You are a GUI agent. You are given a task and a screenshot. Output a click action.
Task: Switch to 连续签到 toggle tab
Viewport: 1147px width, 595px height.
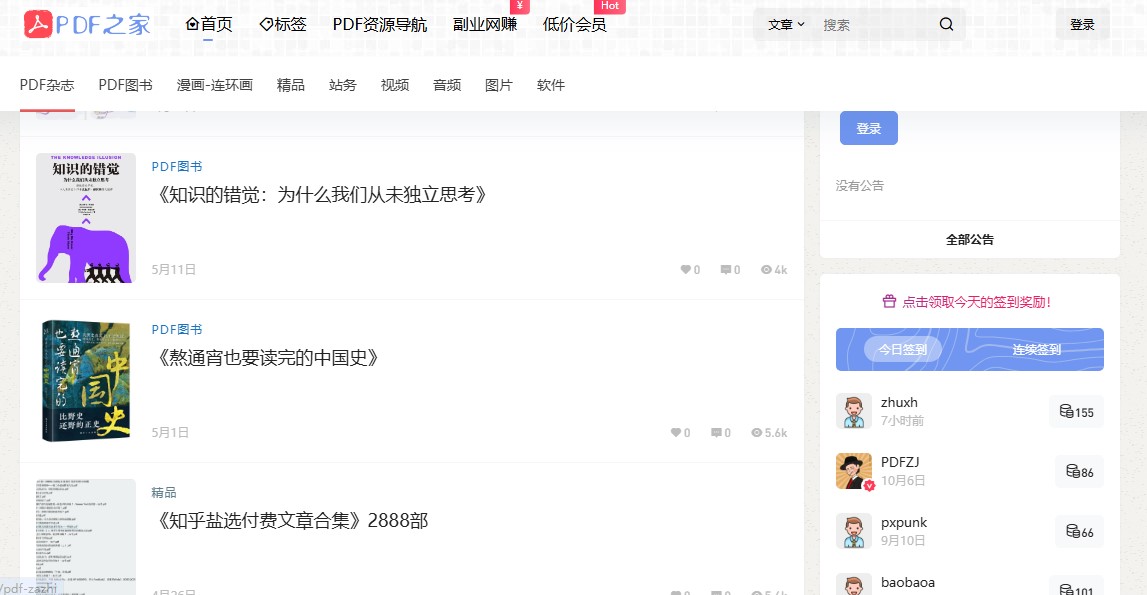point(1036,350)
